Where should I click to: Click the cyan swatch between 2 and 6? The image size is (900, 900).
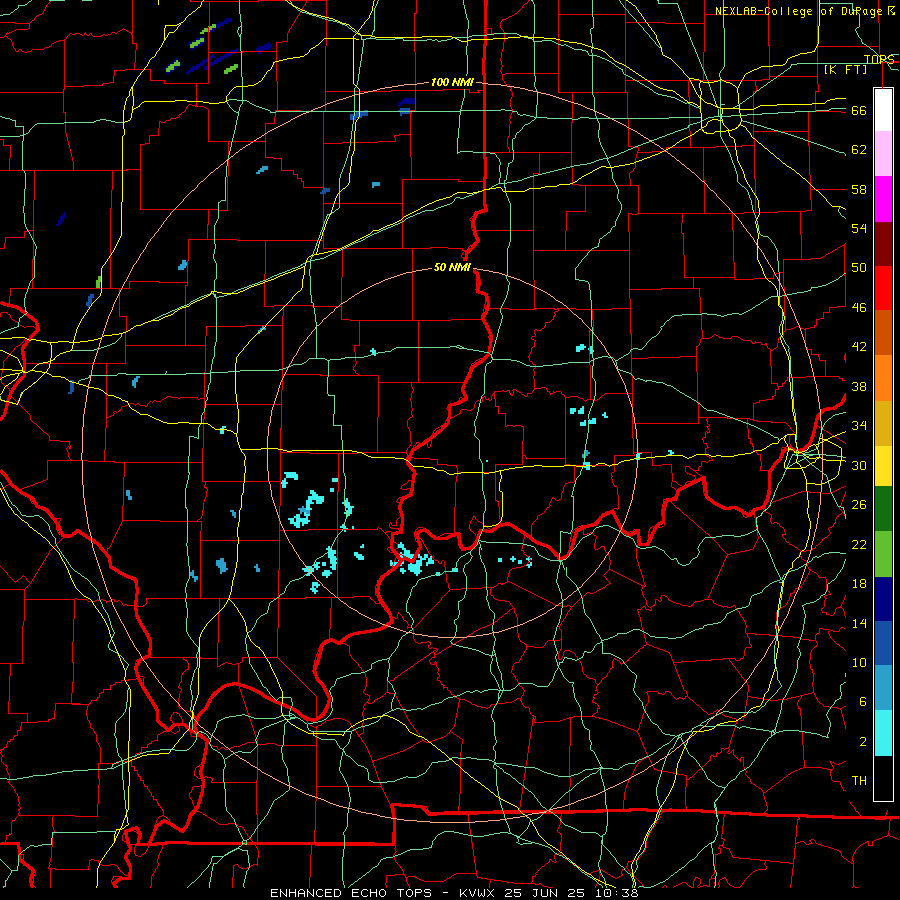[883, 733]
